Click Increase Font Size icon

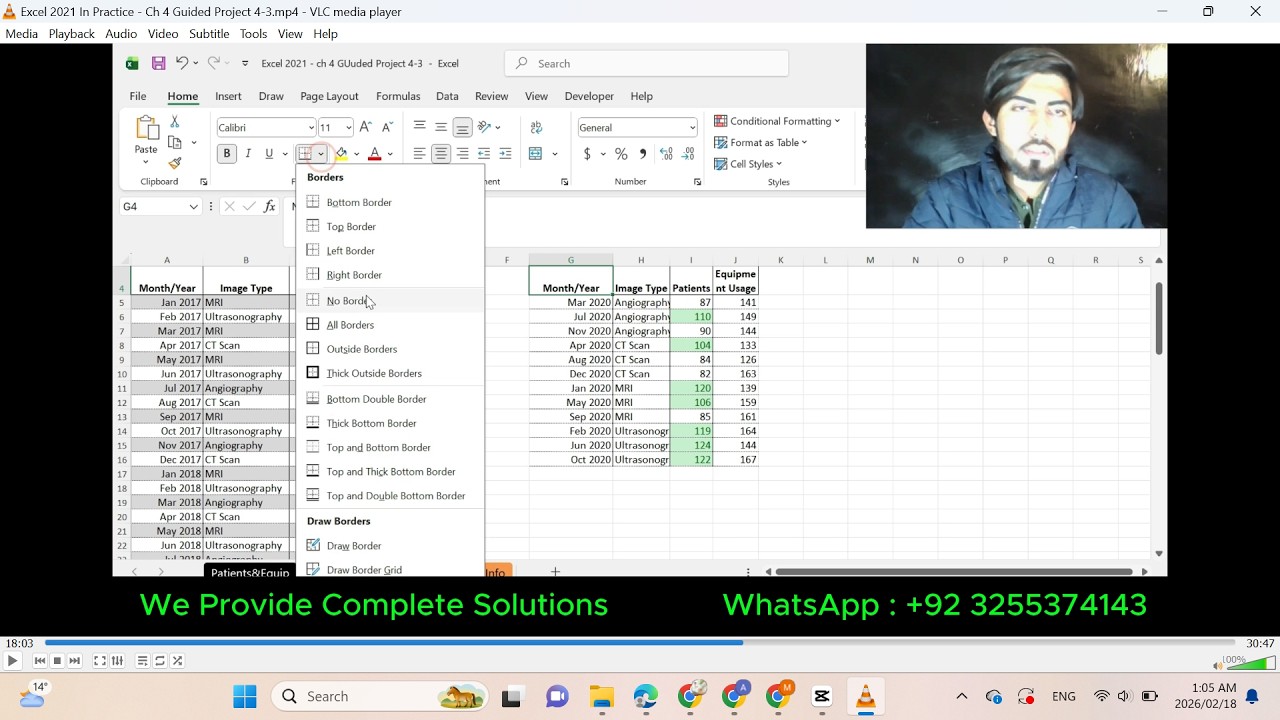365,127
